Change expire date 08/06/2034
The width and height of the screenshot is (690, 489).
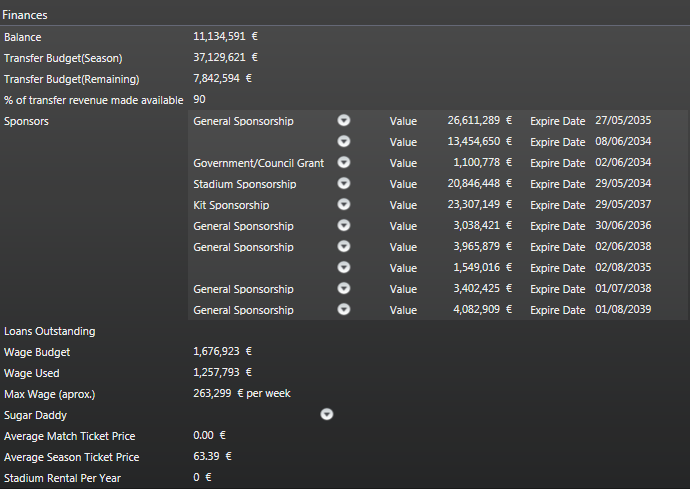pos(623,141)
